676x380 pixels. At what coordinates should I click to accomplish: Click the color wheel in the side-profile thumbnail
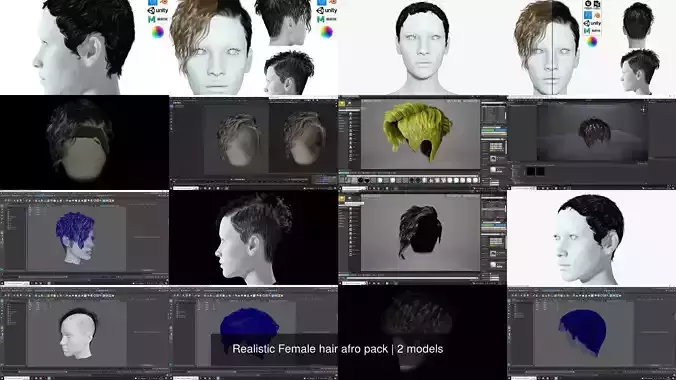tap(158, 32)
